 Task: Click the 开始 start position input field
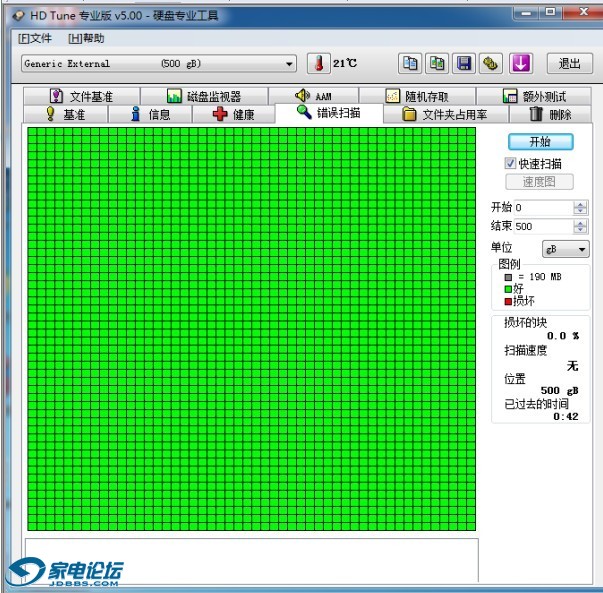pos(543,208)
